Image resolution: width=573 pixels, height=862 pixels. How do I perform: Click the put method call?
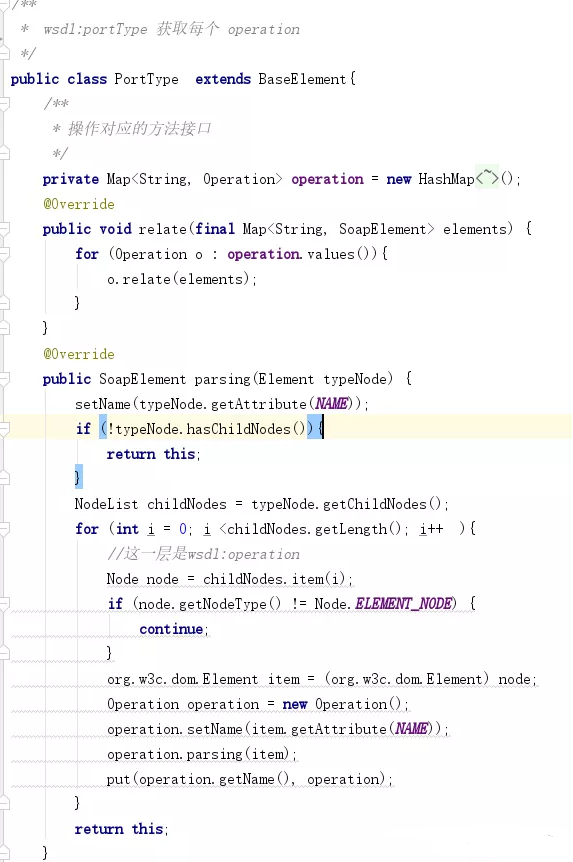119,779
